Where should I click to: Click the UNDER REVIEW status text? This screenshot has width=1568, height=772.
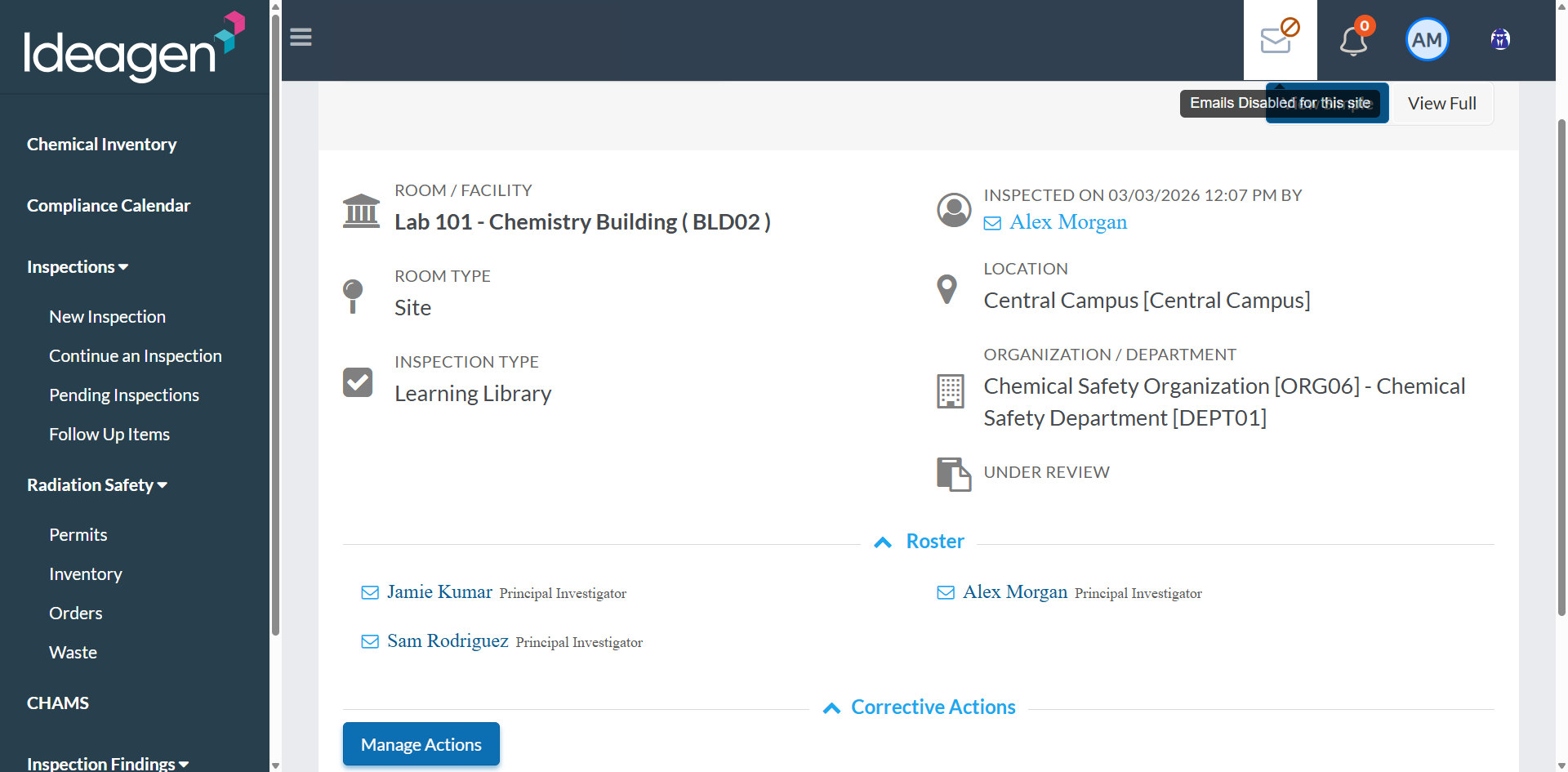[1046, 472]
